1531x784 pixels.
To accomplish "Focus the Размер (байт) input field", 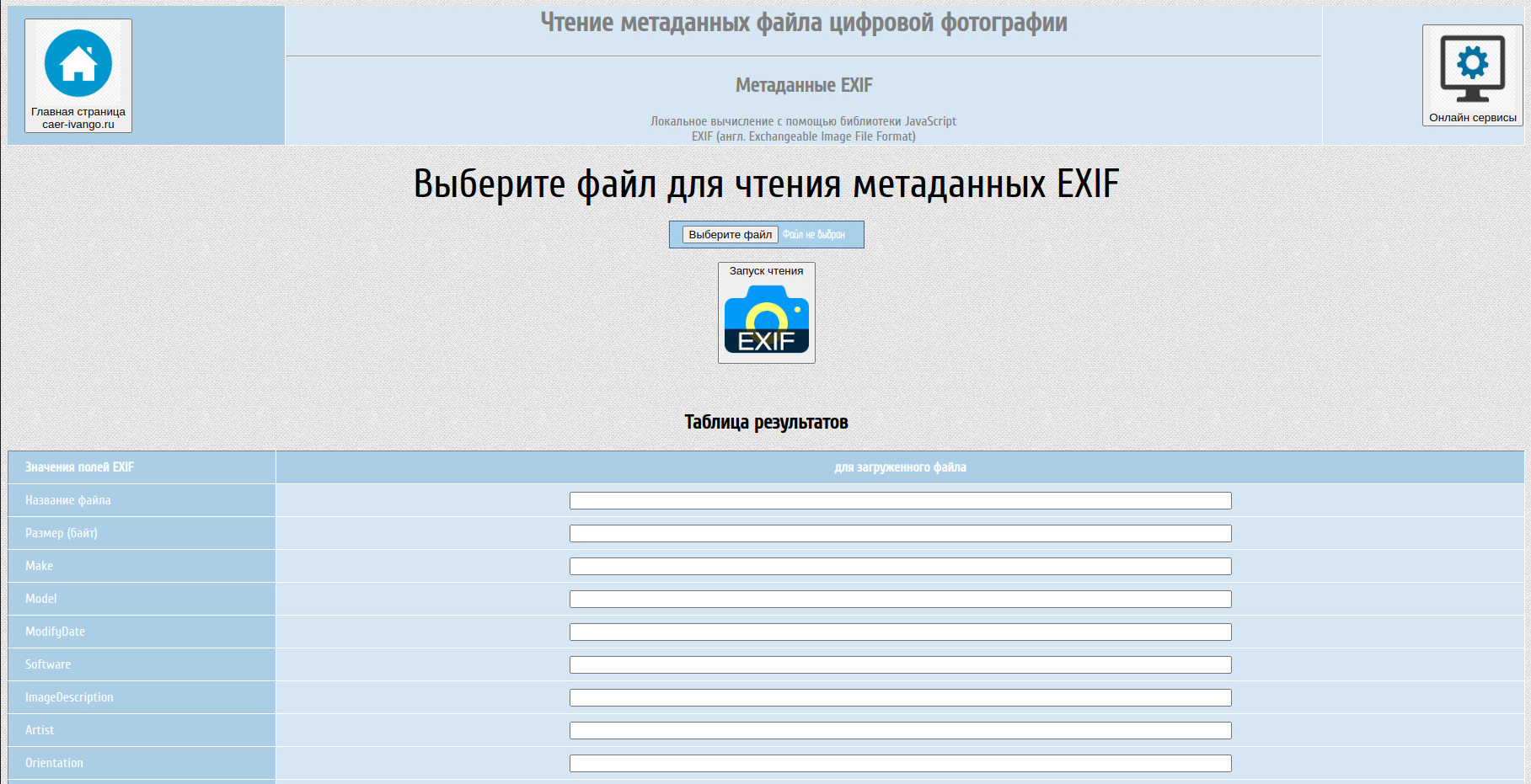I will tap(900, 534).
